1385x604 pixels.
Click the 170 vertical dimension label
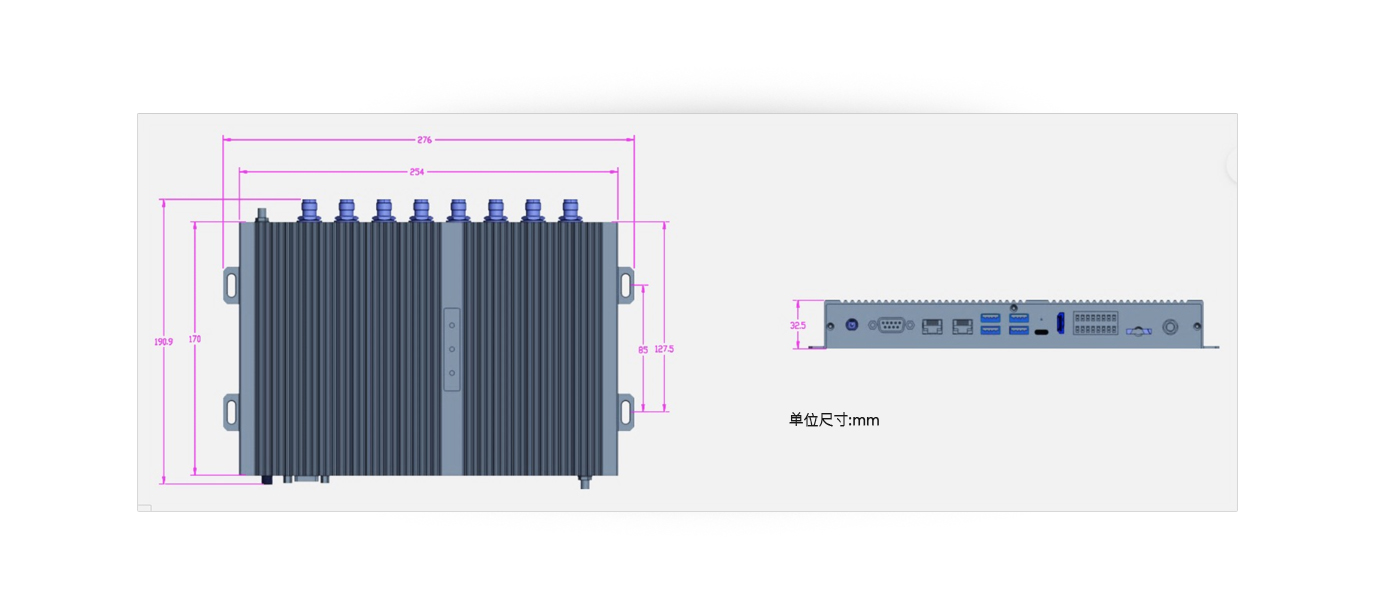click(x=194, y=340)
